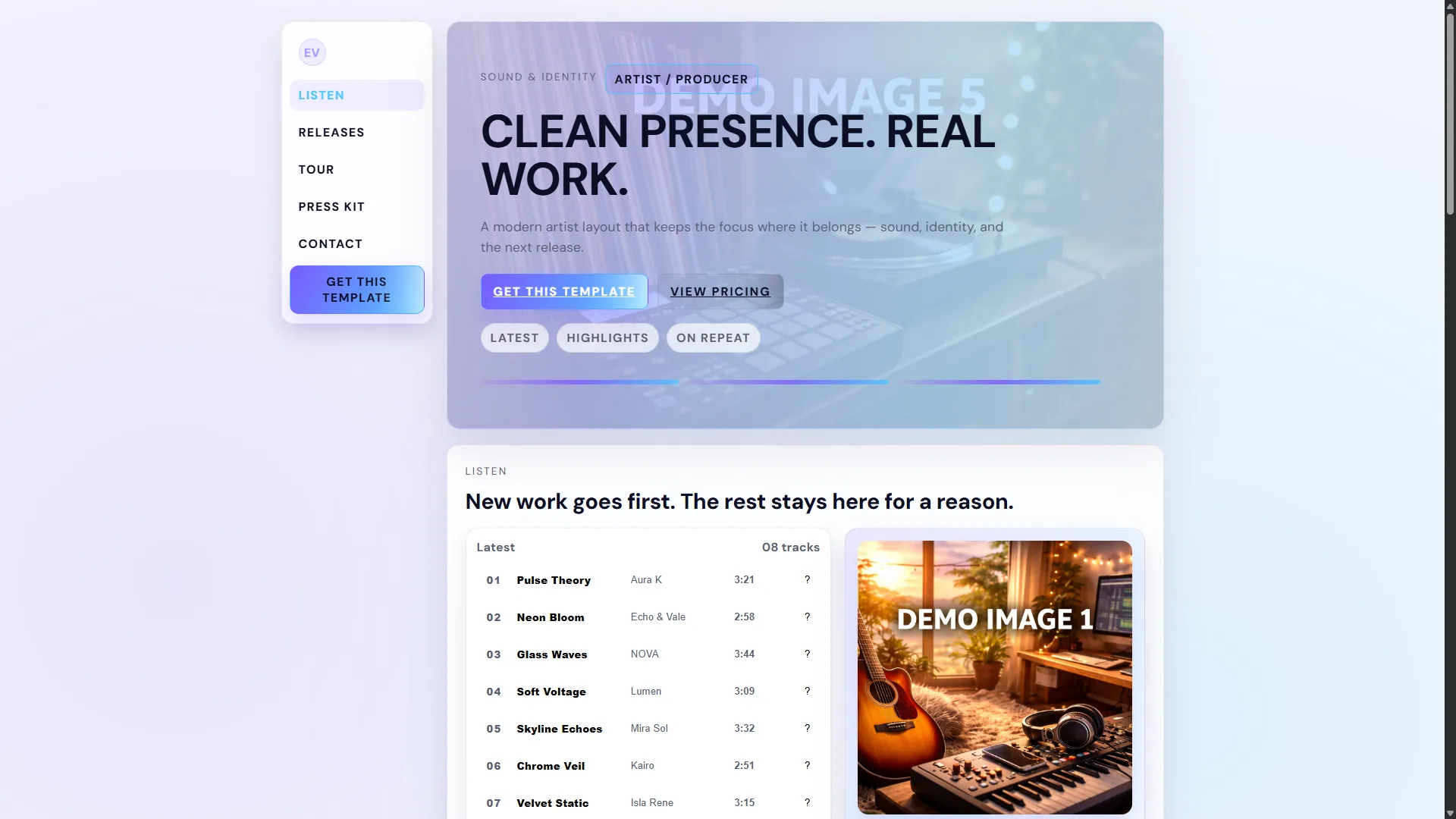Click the play icon for Velvet Static
1456x819 pixels.
tap(807, 803)
